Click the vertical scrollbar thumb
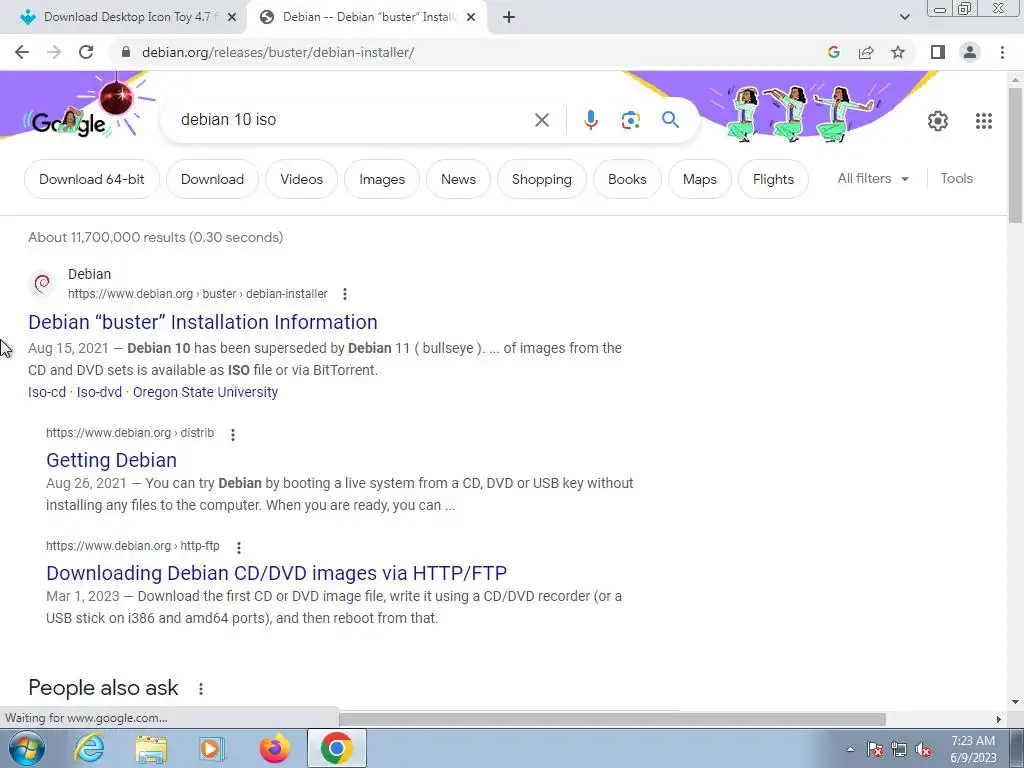This screenshot has height=768, width=1024. (1016, 155)
